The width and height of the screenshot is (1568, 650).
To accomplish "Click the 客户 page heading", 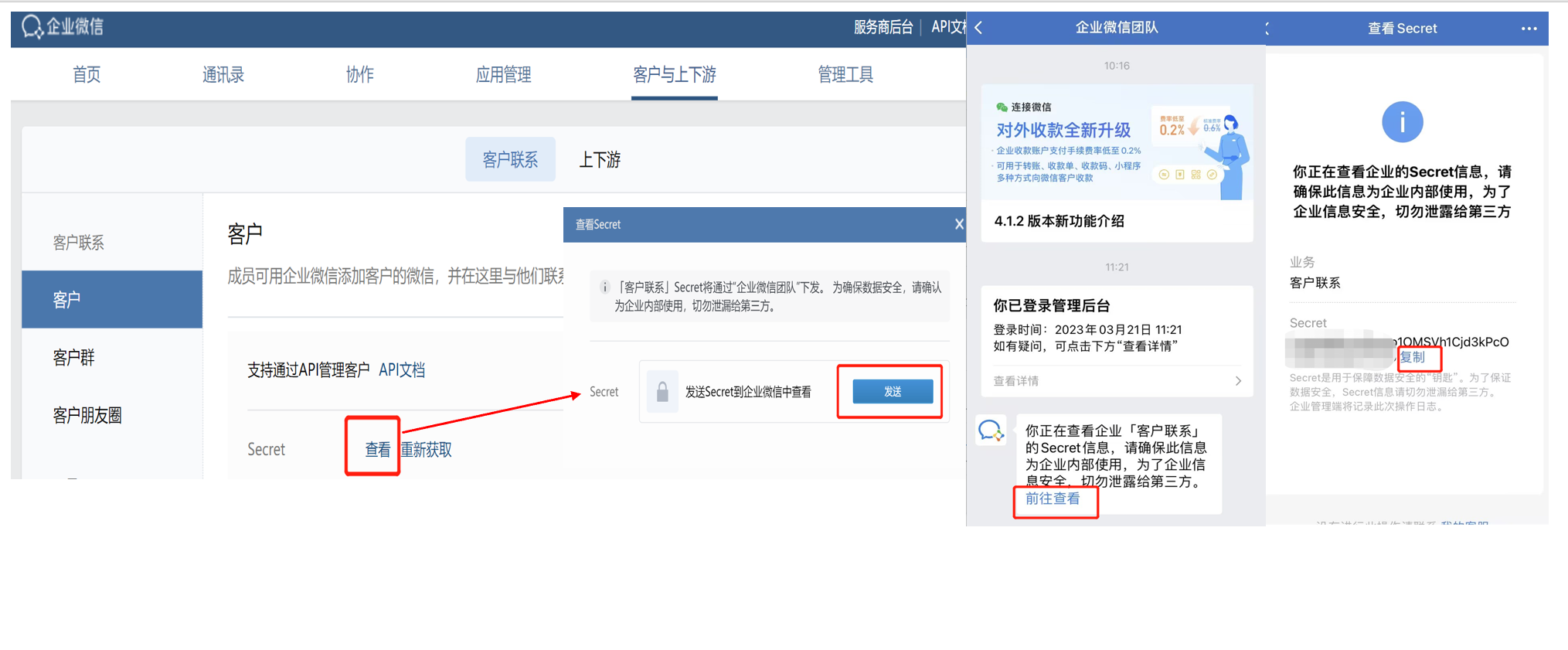I will [245, 233].
